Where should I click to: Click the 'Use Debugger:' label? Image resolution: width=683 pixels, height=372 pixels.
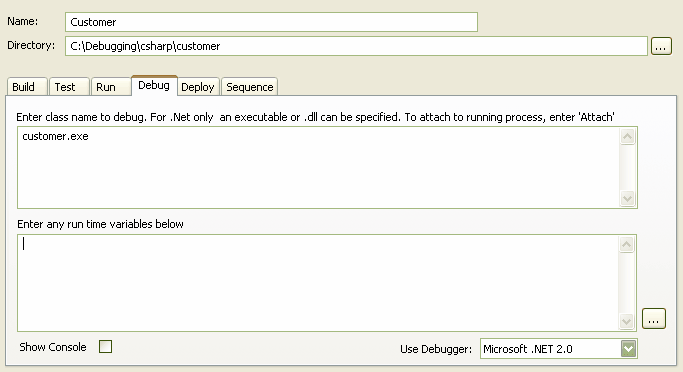point(436,349)
